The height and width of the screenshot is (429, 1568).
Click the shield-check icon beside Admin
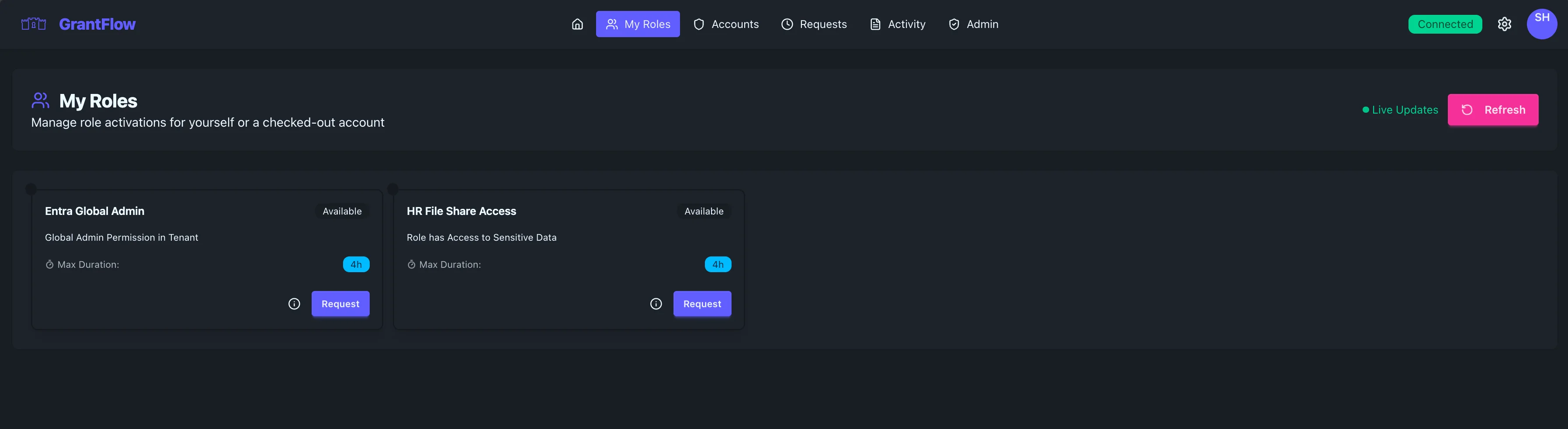(x=953, y=24)
